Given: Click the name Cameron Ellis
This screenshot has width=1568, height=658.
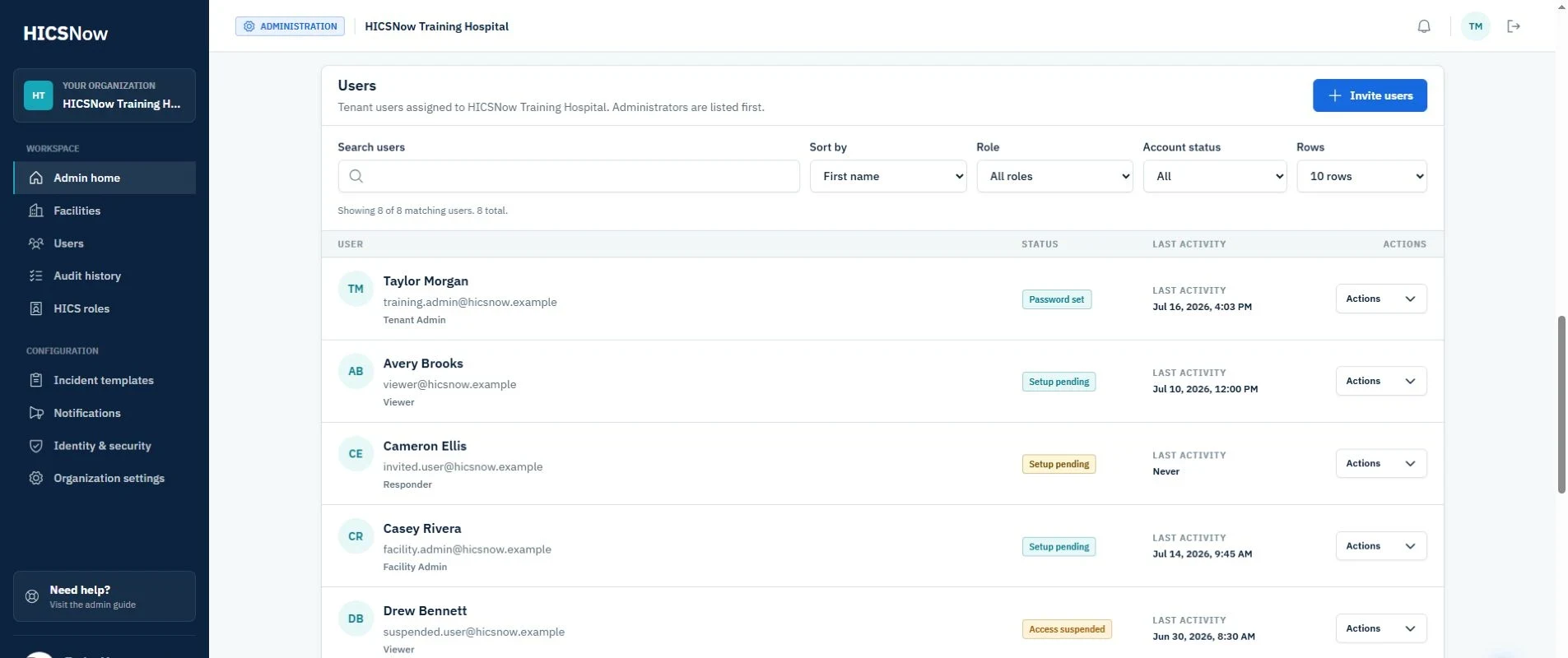Looking at the screenshot, I should click(425, 446).
